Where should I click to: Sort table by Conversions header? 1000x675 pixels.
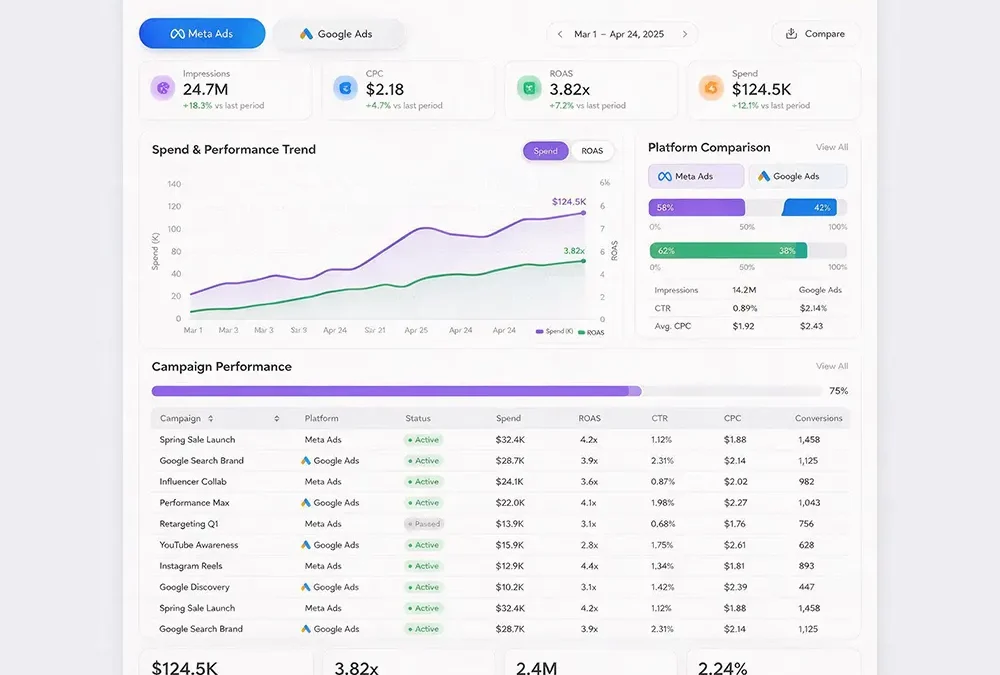coord(818,419)
